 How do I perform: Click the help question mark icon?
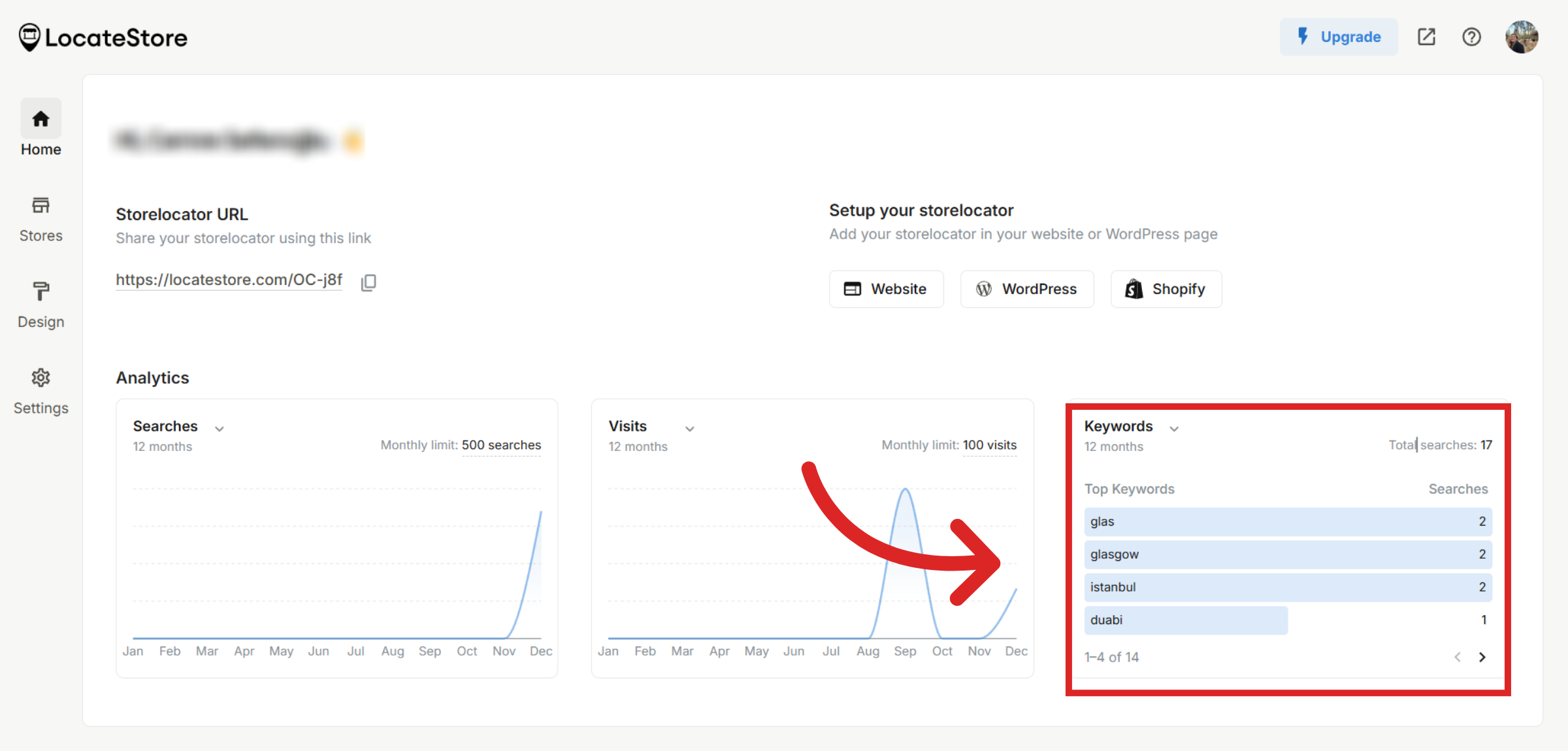coord(1472,37)
